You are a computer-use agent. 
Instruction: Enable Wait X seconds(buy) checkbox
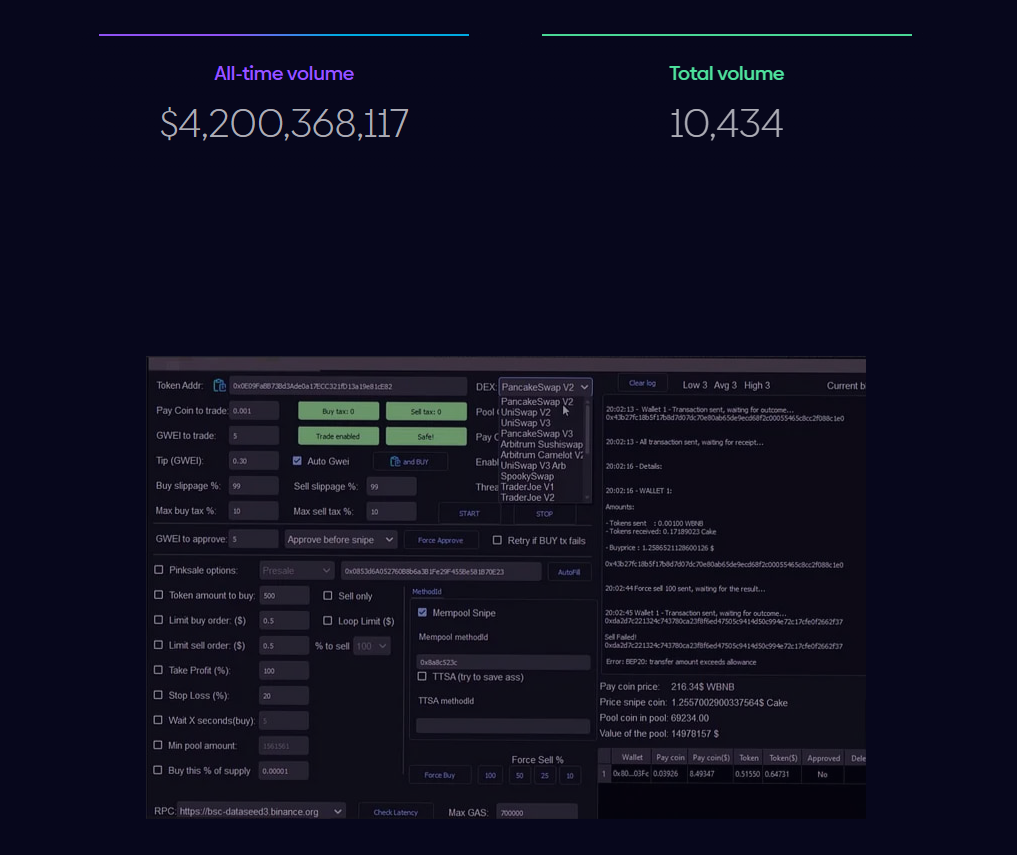point(158,720)
